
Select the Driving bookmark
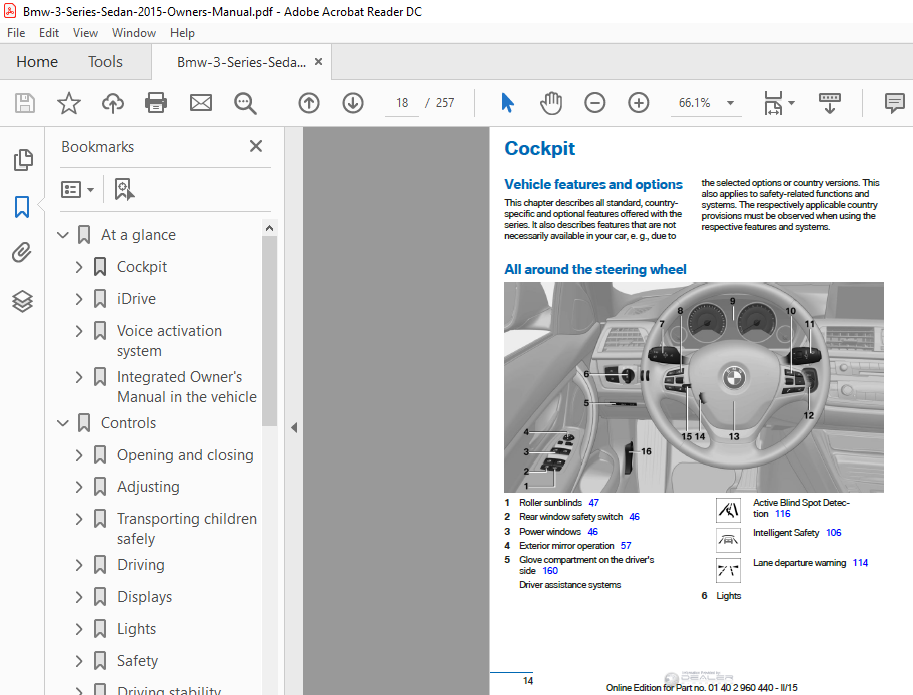[141, 565]
